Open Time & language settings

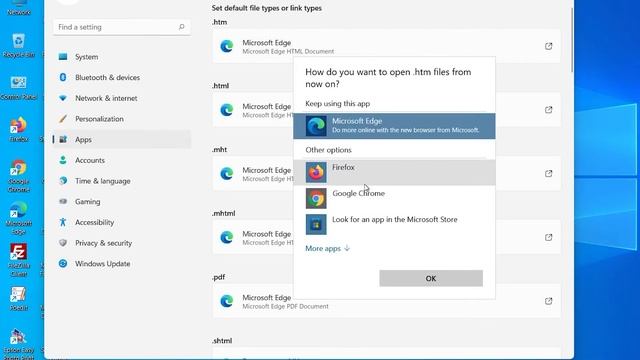coord(122,181)
